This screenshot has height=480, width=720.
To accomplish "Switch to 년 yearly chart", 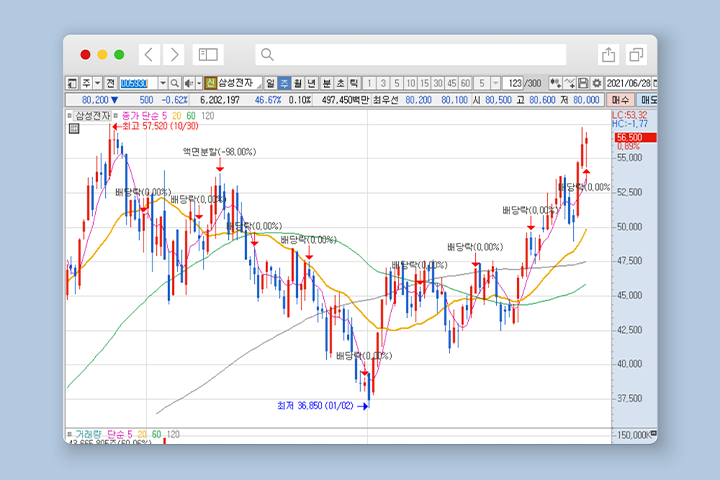I will [311, 83].
